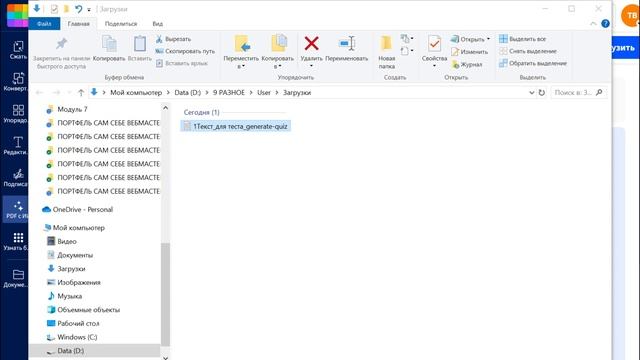The width and height of the screenshot is (640, 360).
Task: Click User in address path
Action: coord(264,93)
